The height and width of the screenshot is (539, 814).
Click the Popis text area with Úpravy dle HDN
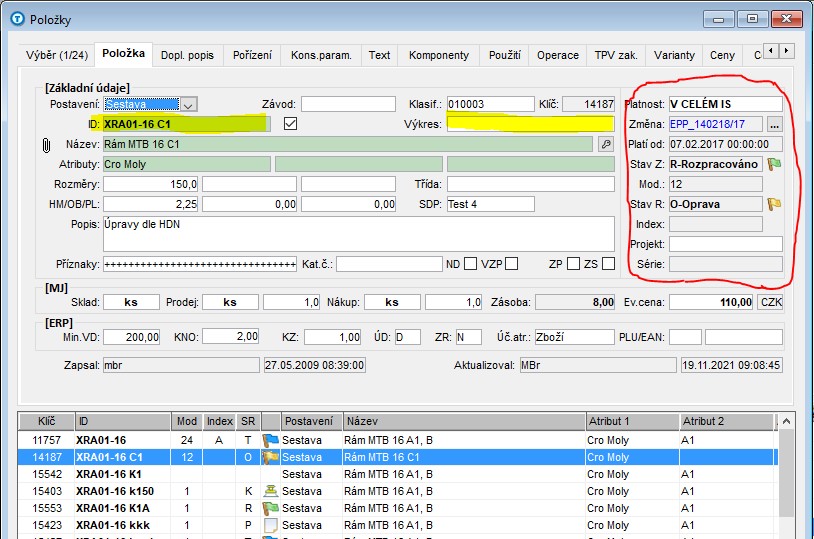(359, 234)
